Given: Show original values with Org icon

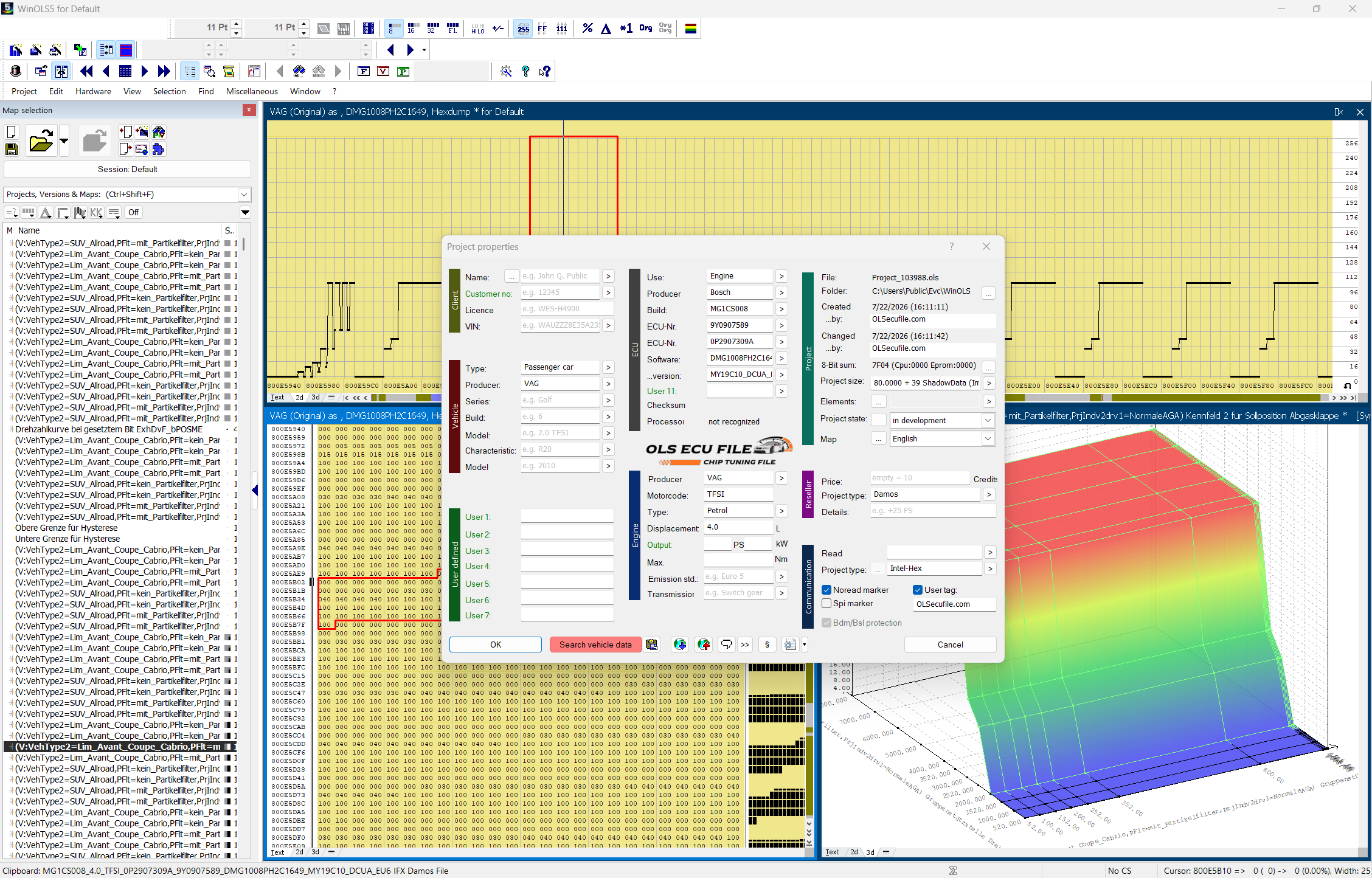Looking at the screenshot, I should [646, 28].
